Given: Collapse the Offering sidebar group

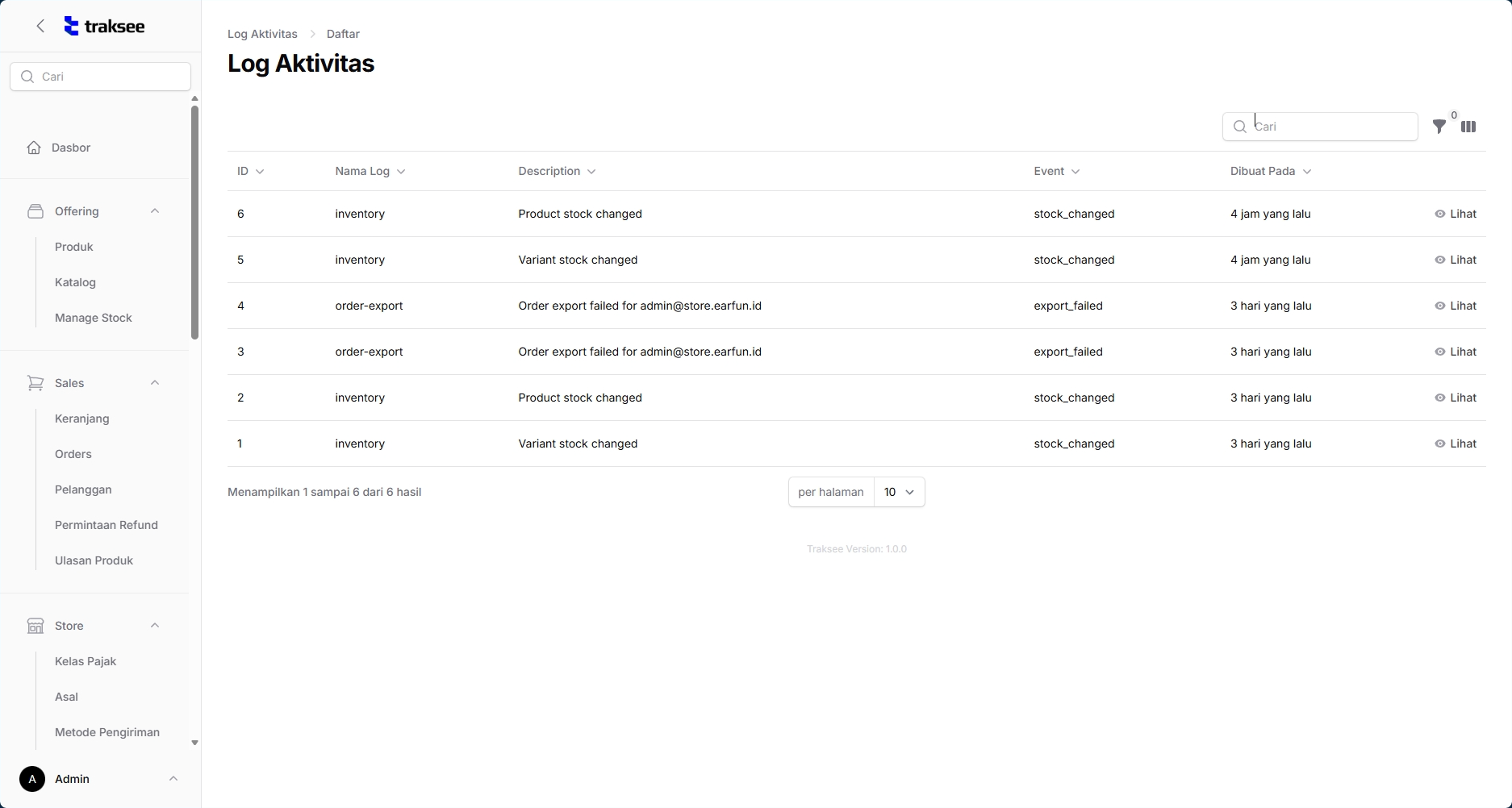Looking at the screenshot, I should pos(155,211).
